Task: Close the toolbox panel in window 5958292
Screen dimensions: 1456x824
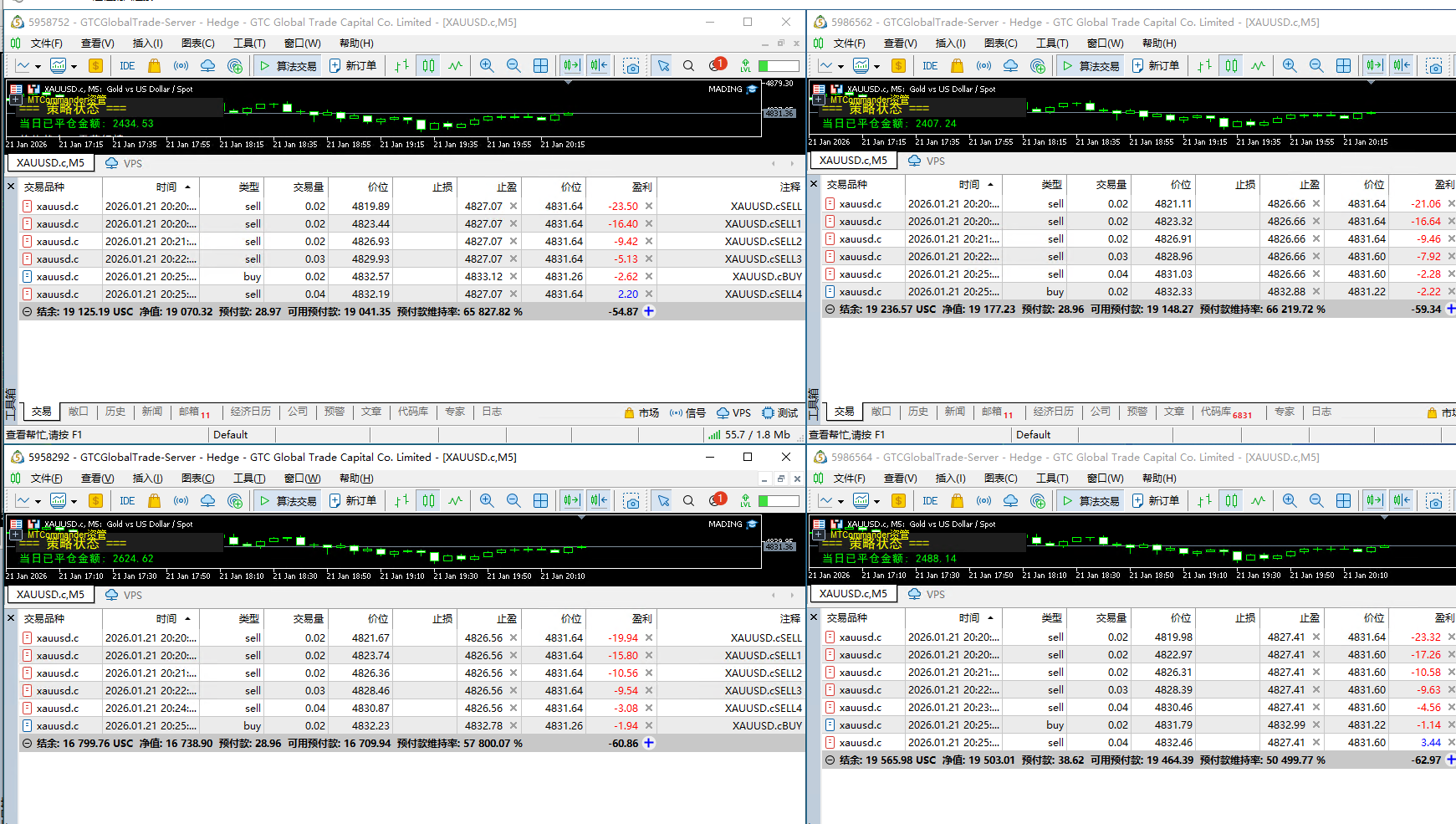Action: [x=11, y=619]
